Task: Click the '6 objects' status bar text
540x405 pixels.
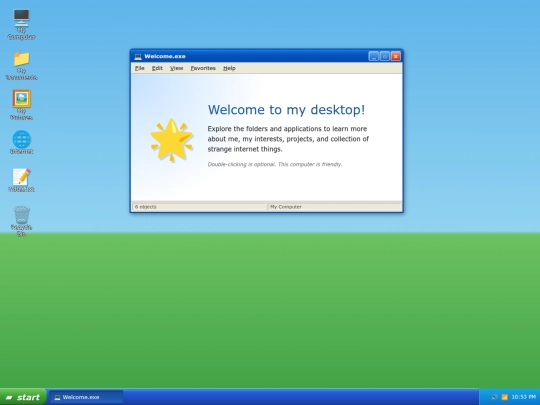Action: pos(145,207)
